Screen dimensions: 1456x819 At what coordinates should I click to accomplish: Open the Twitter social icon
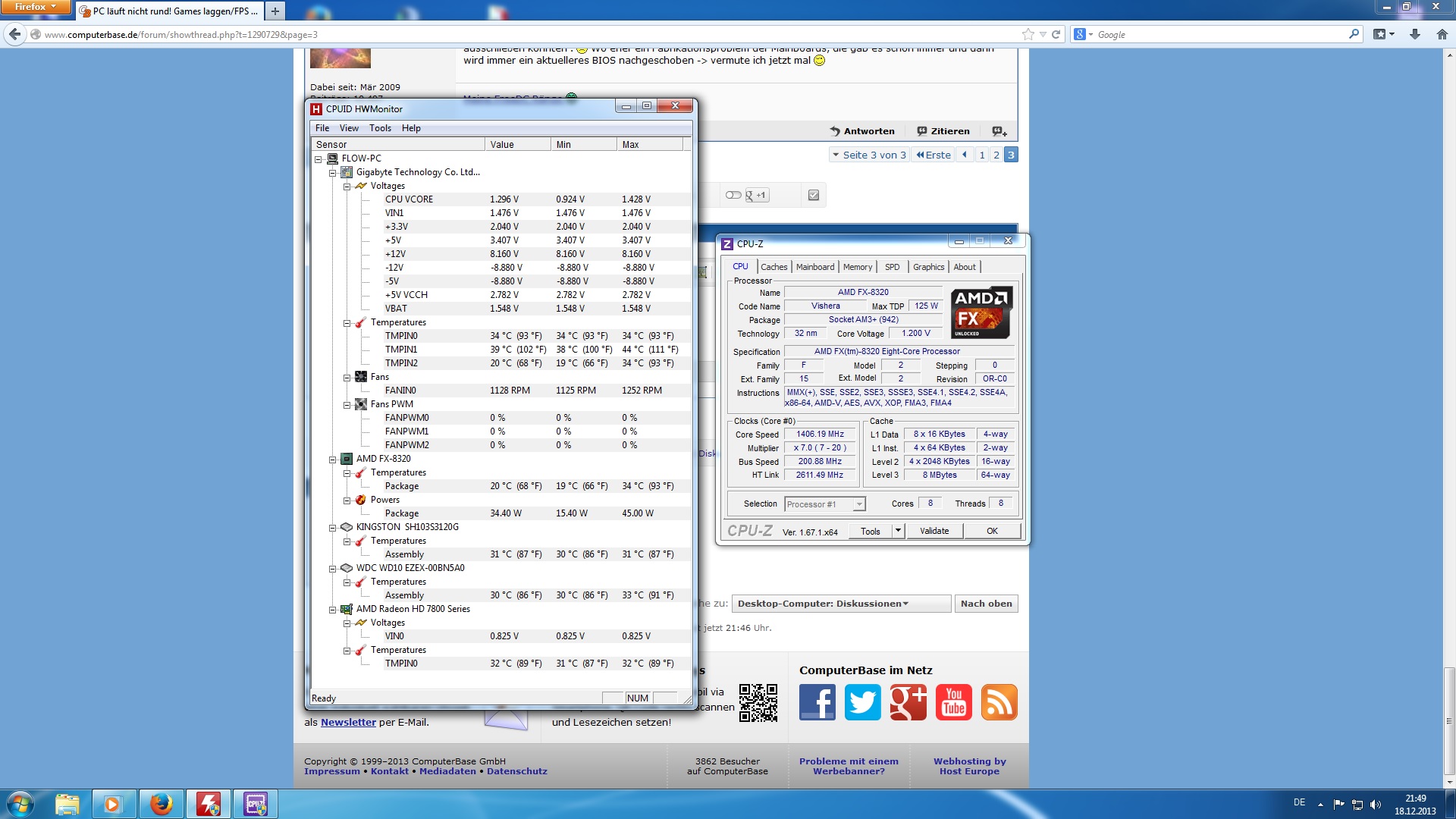coord(862,701)
